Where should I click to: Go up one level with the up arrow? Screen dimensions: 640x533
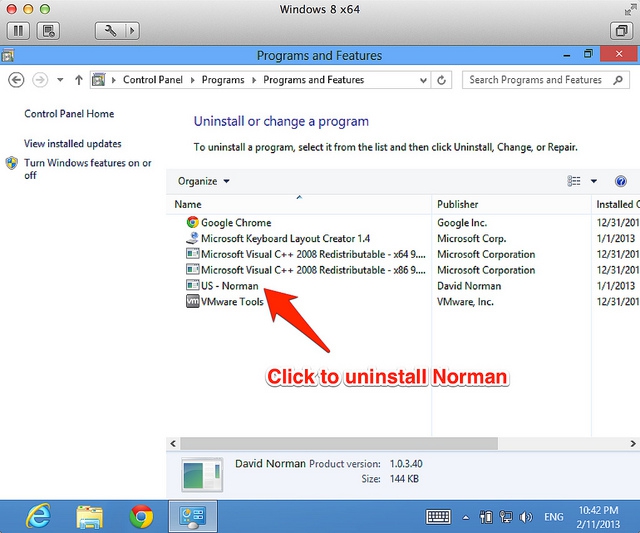[79, 80]
